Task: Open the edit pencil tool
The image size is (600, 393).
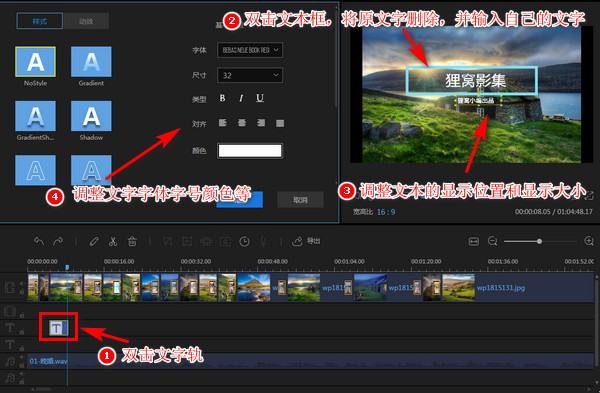Action: 94,241
